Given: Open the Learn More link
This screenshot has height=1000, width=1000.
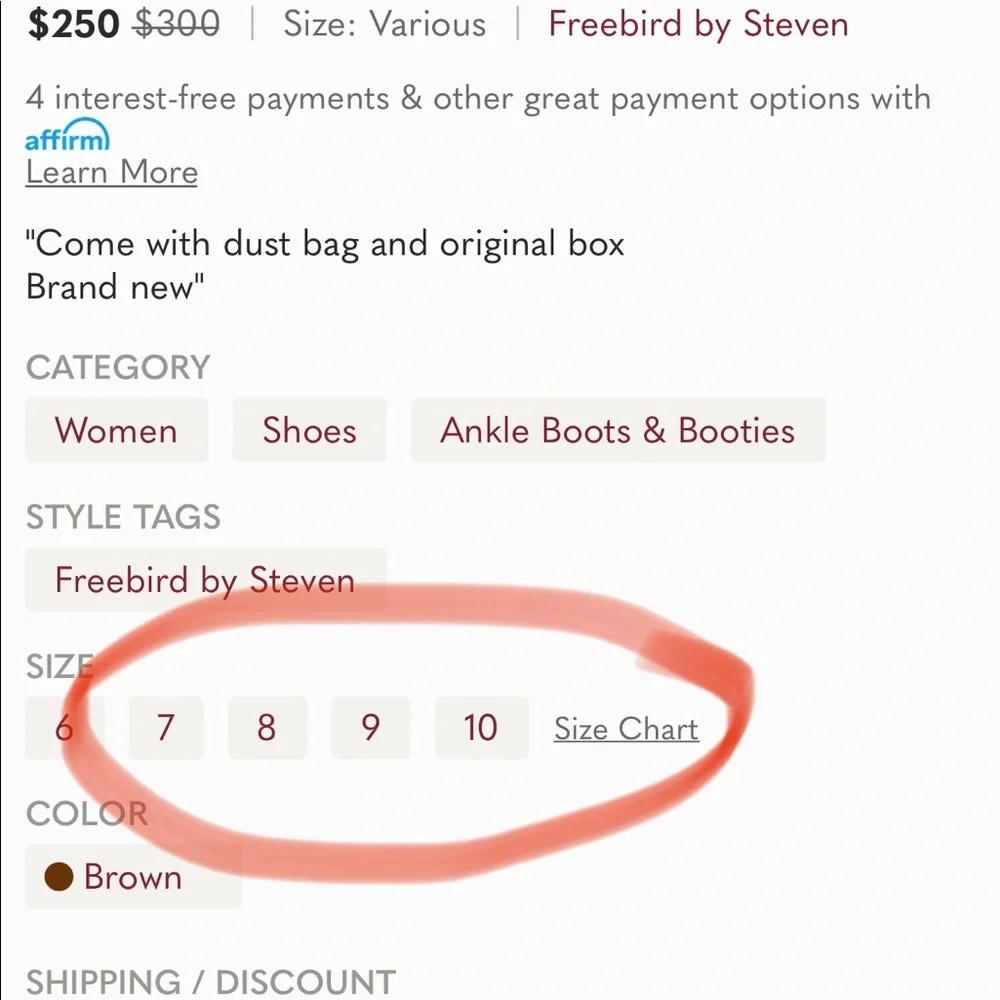Looking at the screenshot, I should click(x=110, y=172).
